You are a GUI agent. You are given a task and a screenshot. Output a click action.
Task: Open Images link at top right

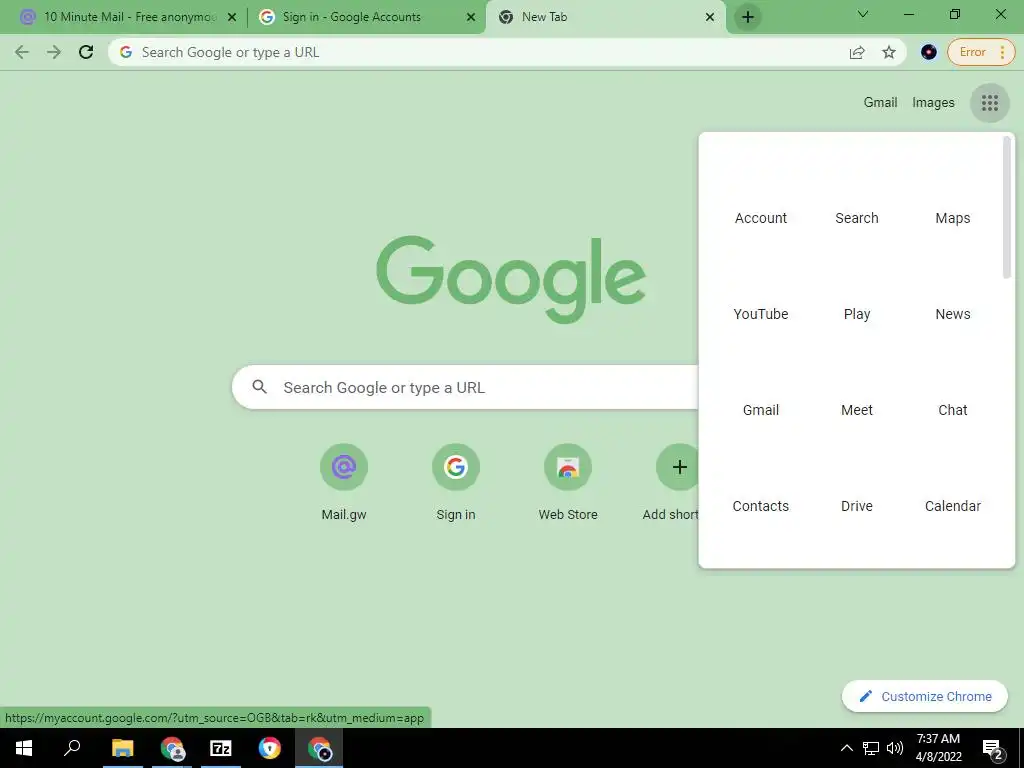(x=933, y=103)
